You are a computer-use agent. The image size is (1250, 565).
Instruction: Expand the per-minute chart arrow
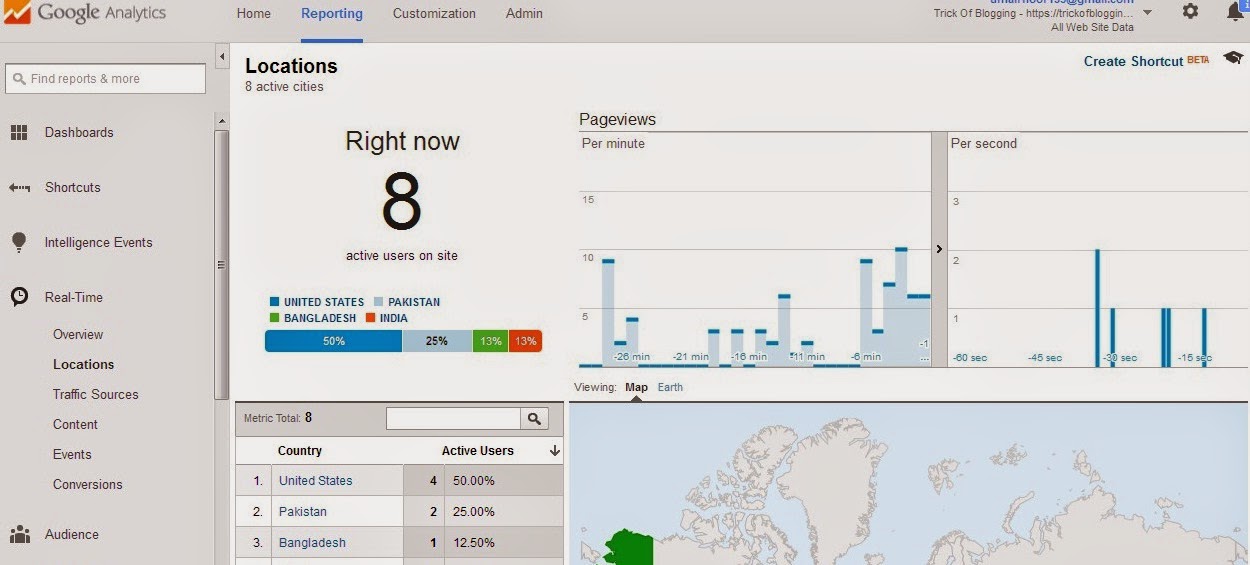click(x=939, y=249)
